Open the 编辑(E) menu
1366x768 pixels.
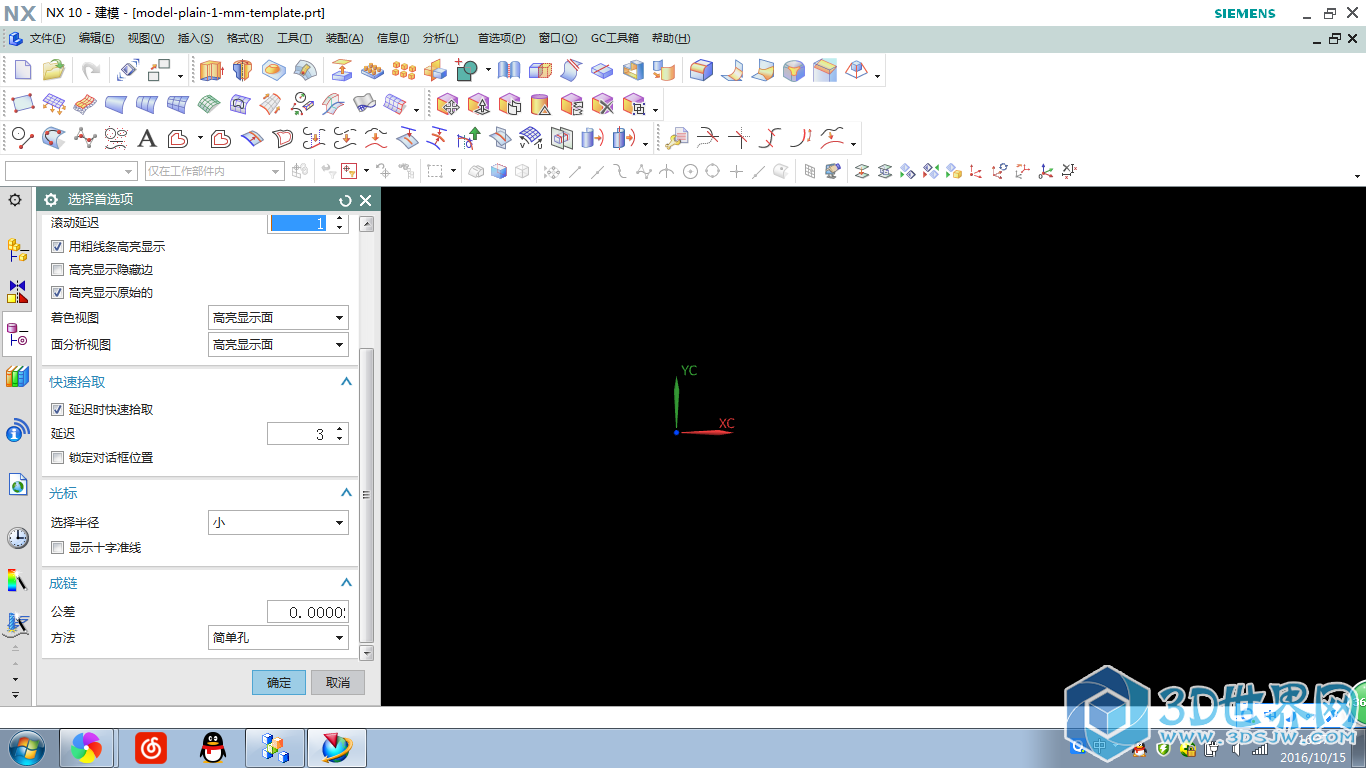(x=96, y=38)
